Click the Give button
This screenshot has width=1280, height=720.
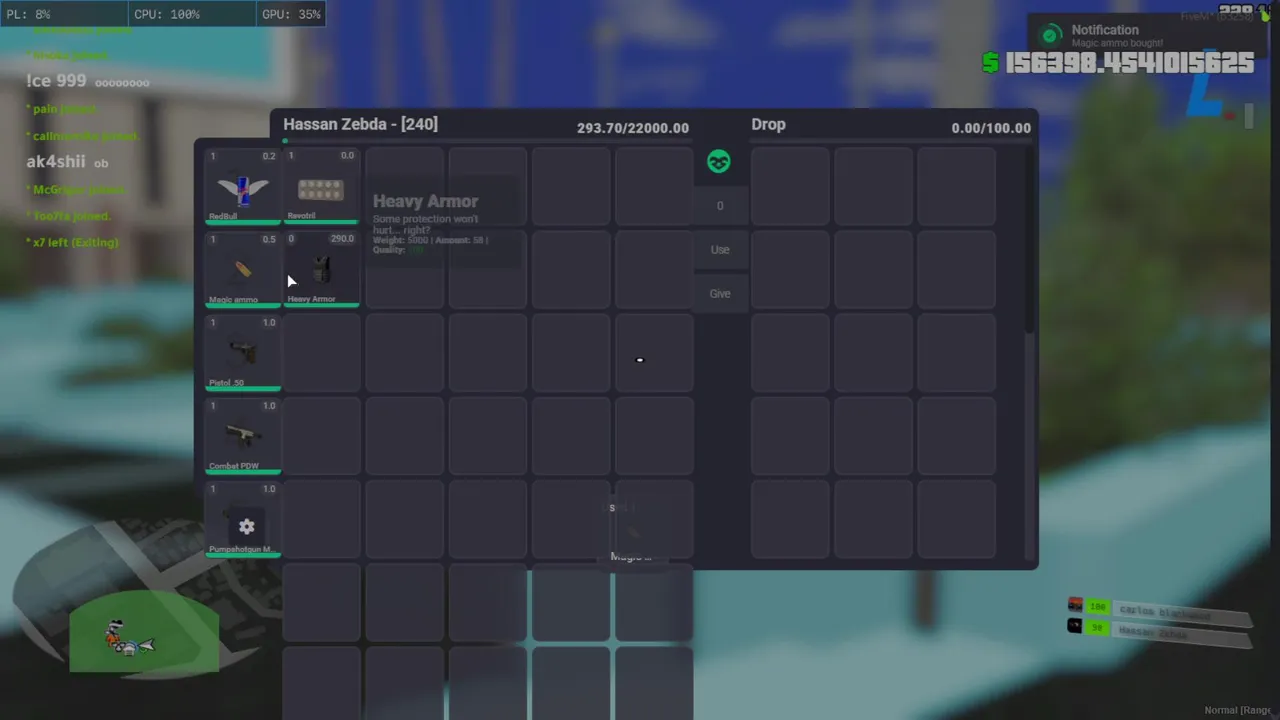coord(720,294)
